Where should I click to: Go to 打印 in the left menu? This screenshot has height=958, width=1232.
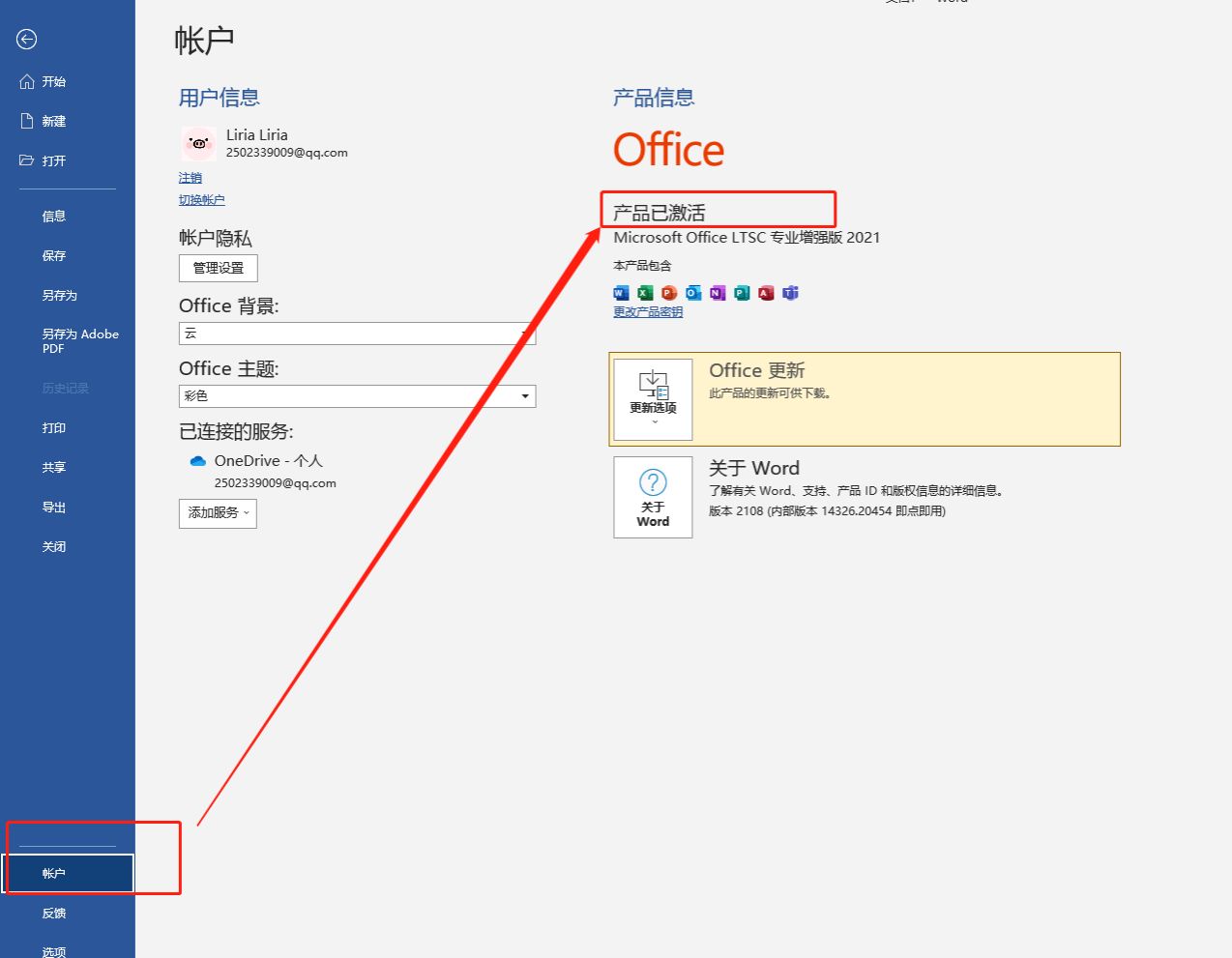coord(54,428)
